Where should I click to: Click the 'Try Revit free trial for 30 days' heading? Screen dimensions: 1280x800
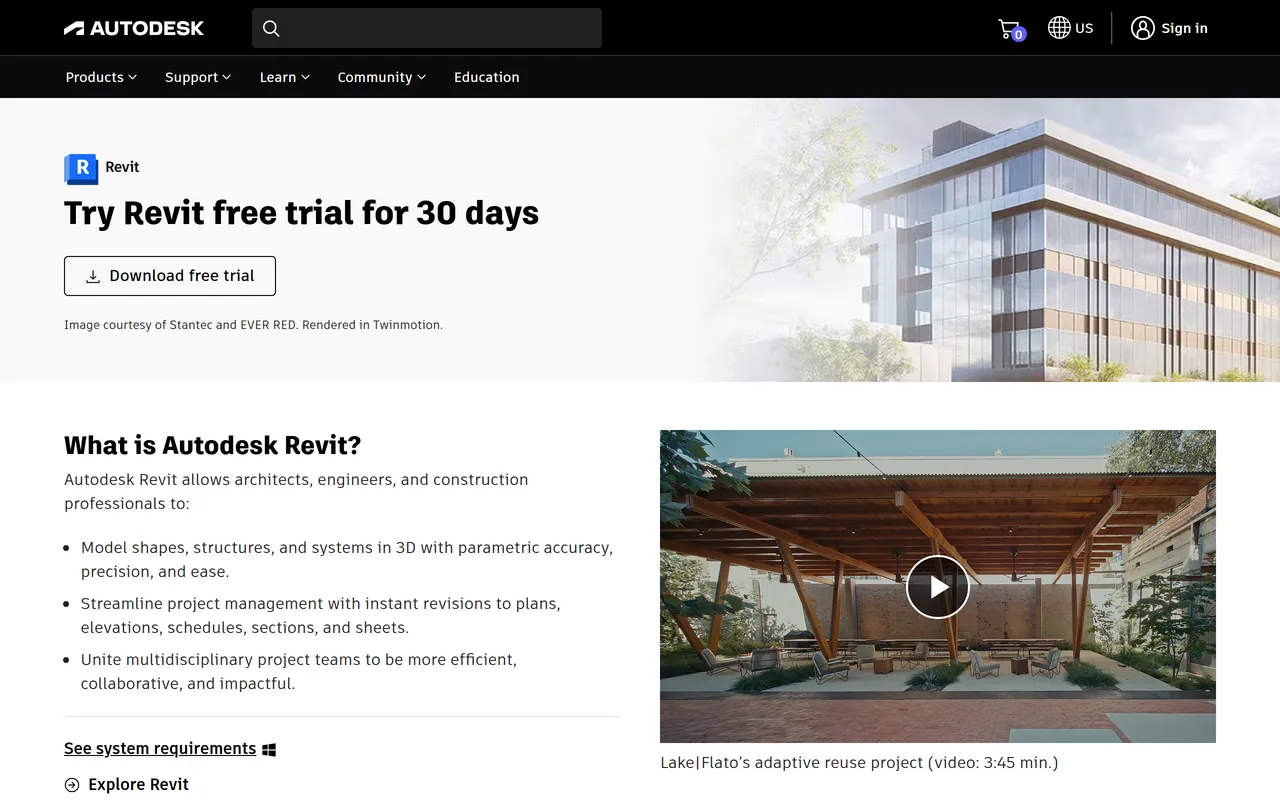[302, 213]
